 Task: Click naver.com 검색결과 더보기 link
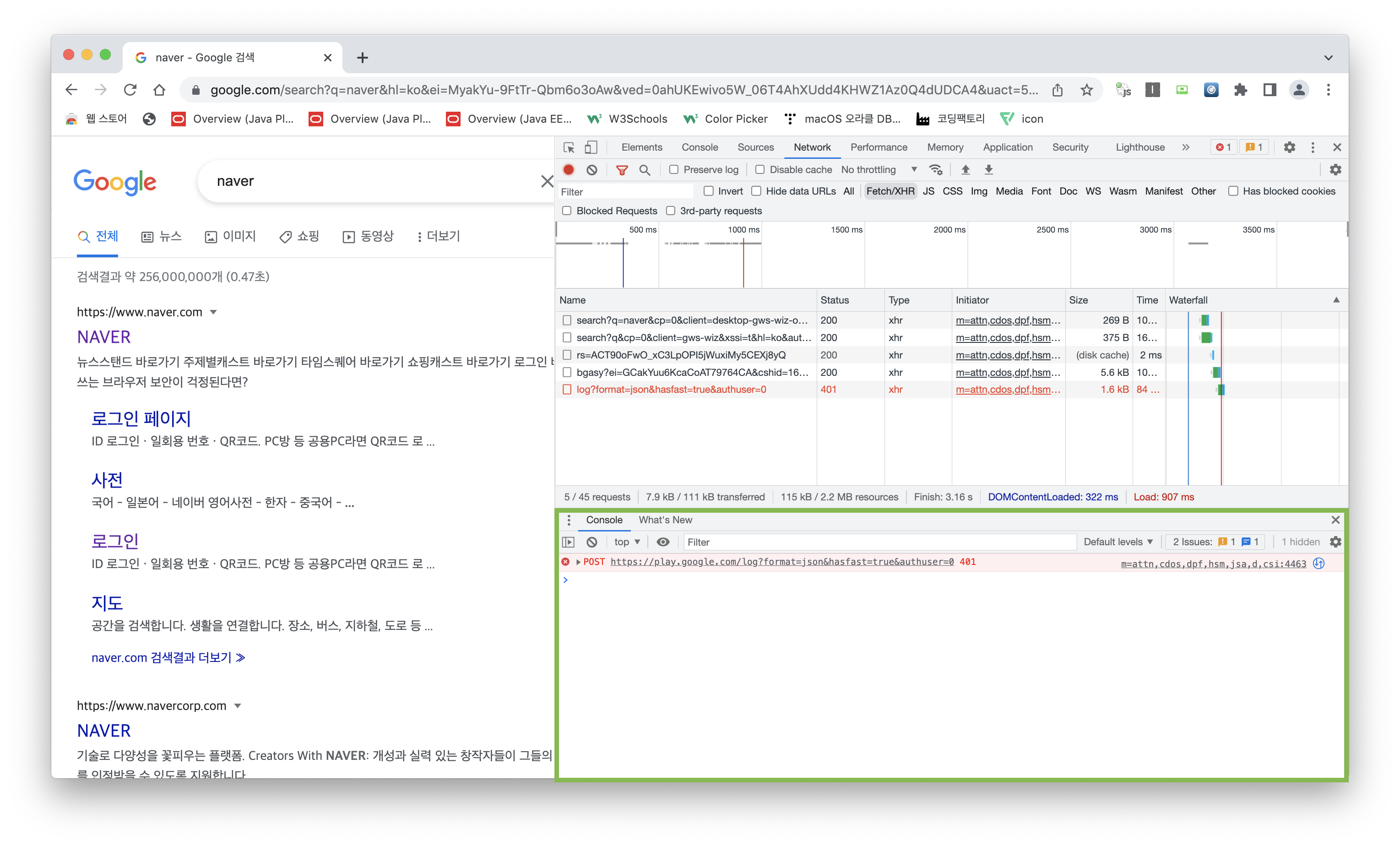[x=168, y=657]
